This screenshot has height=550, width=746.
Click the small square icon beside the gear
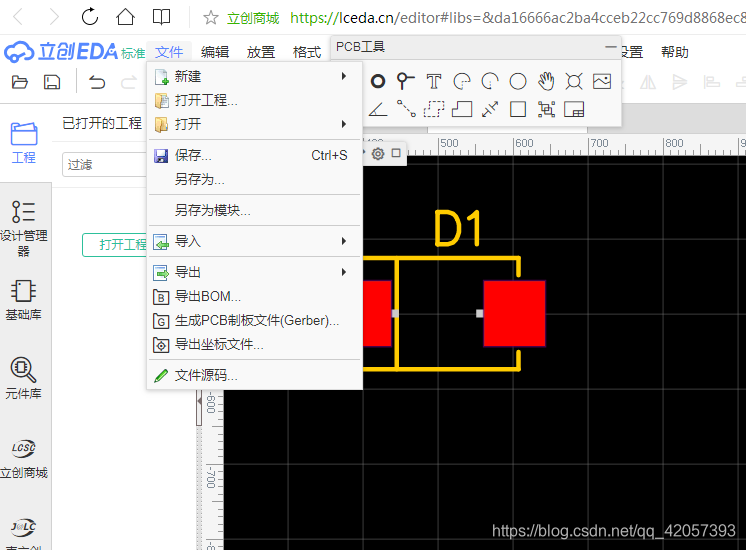[396, 153]
